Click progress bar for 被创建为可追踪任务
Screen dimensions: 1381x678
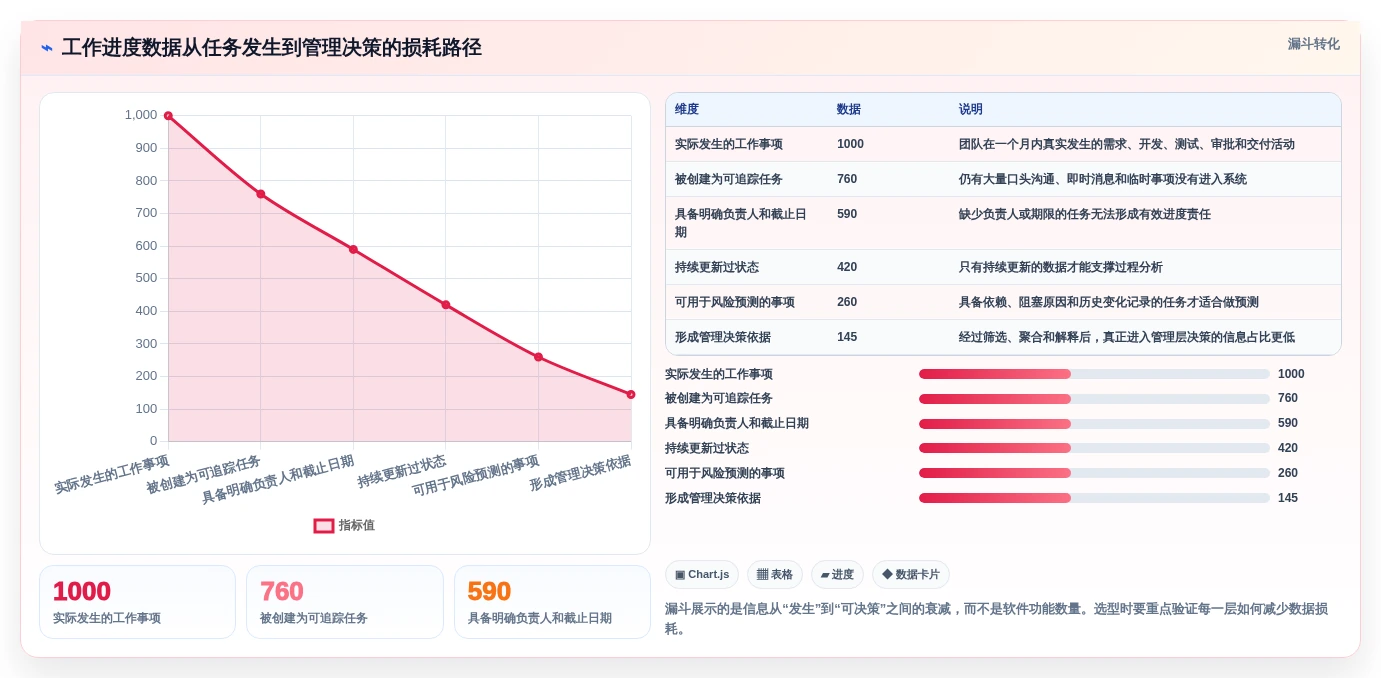pos(1094,398)
